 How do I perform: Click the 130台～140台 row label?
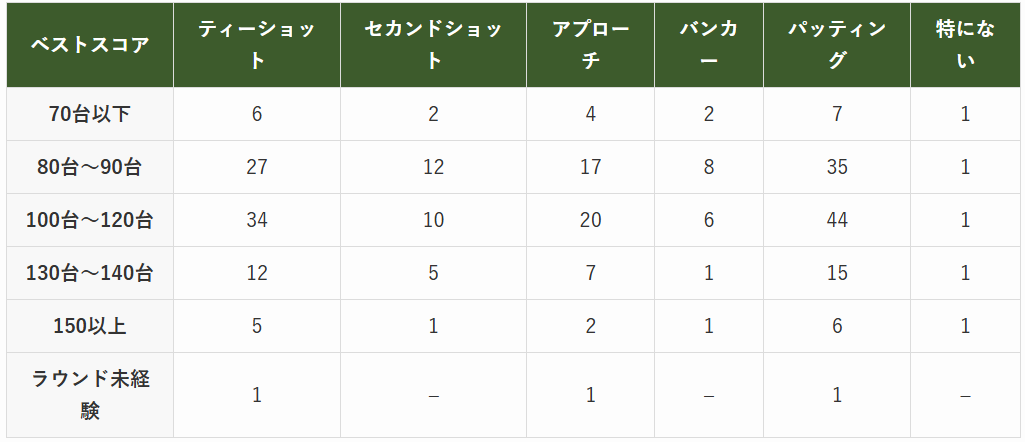click(x=90, y=273)
